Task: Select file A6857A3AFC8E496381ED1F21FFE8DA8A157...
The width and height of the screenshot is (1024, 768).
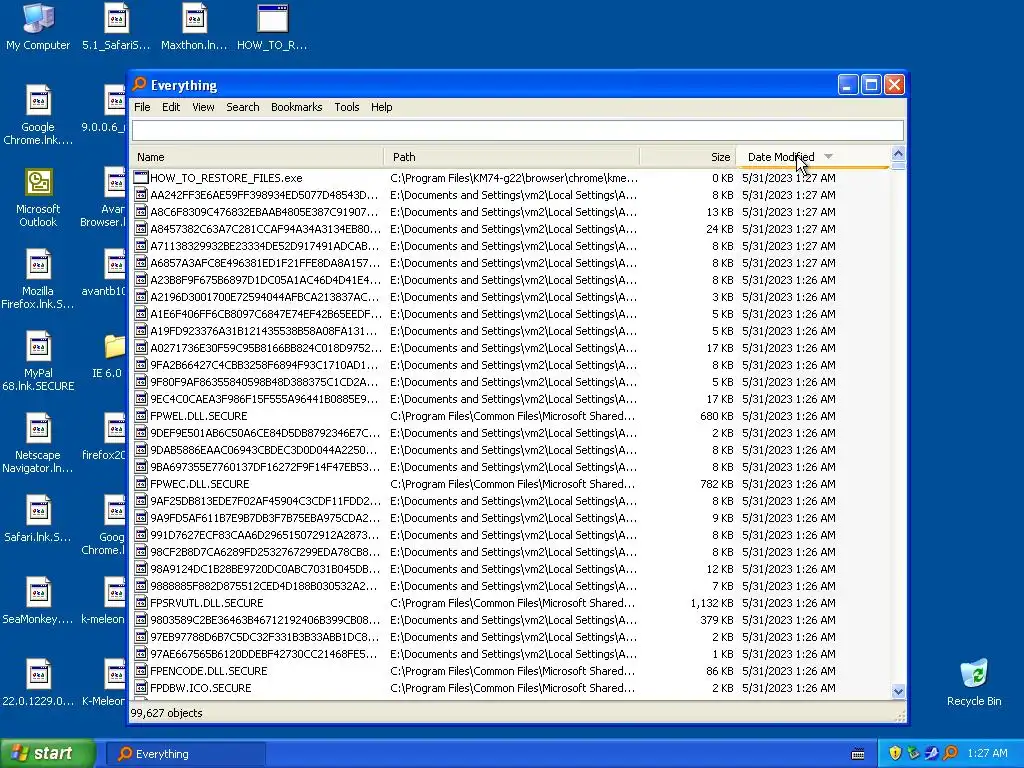Action: tap(264, 263)
